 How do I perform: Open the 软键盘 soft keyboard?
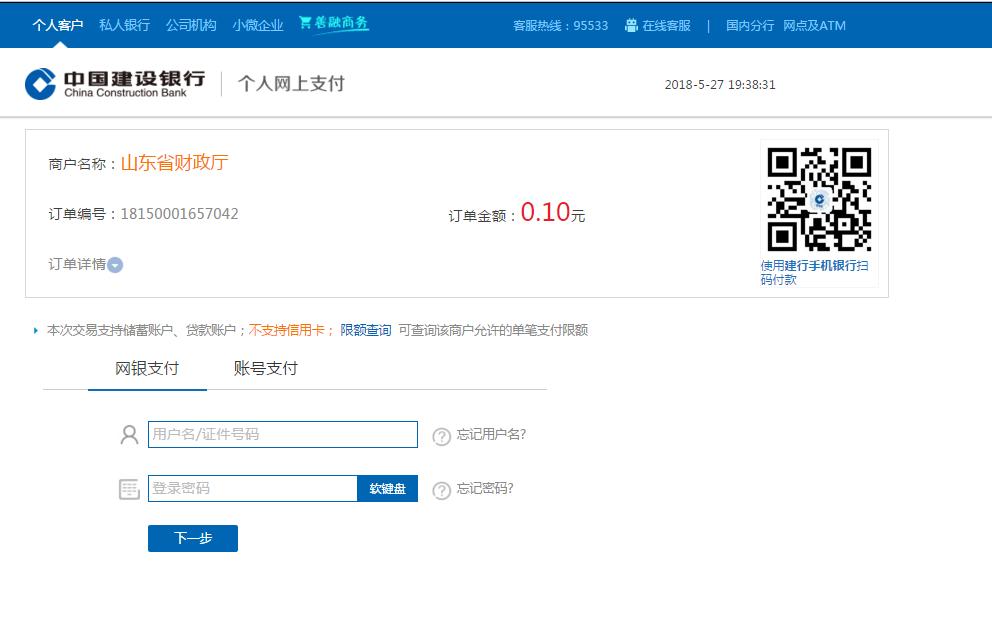(387, 488)
